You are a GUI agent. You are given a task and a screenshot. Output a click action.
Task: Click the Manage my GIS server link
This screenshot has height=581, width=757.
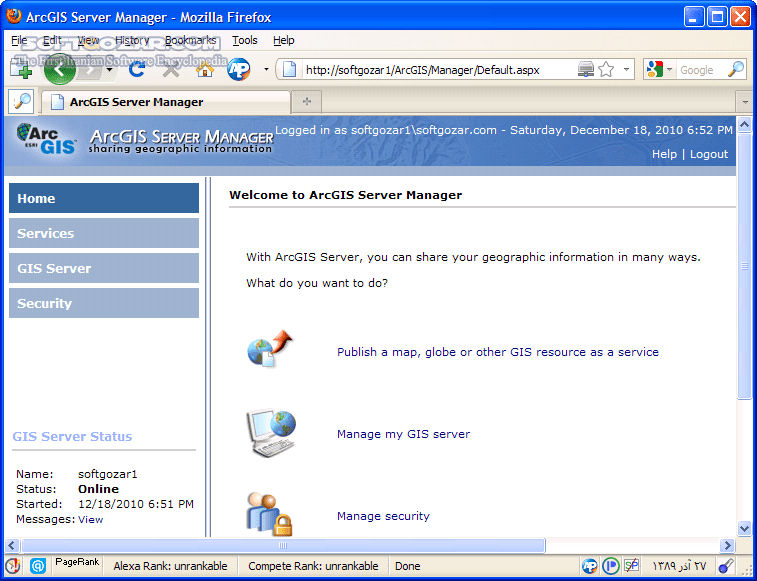[404, 434]
